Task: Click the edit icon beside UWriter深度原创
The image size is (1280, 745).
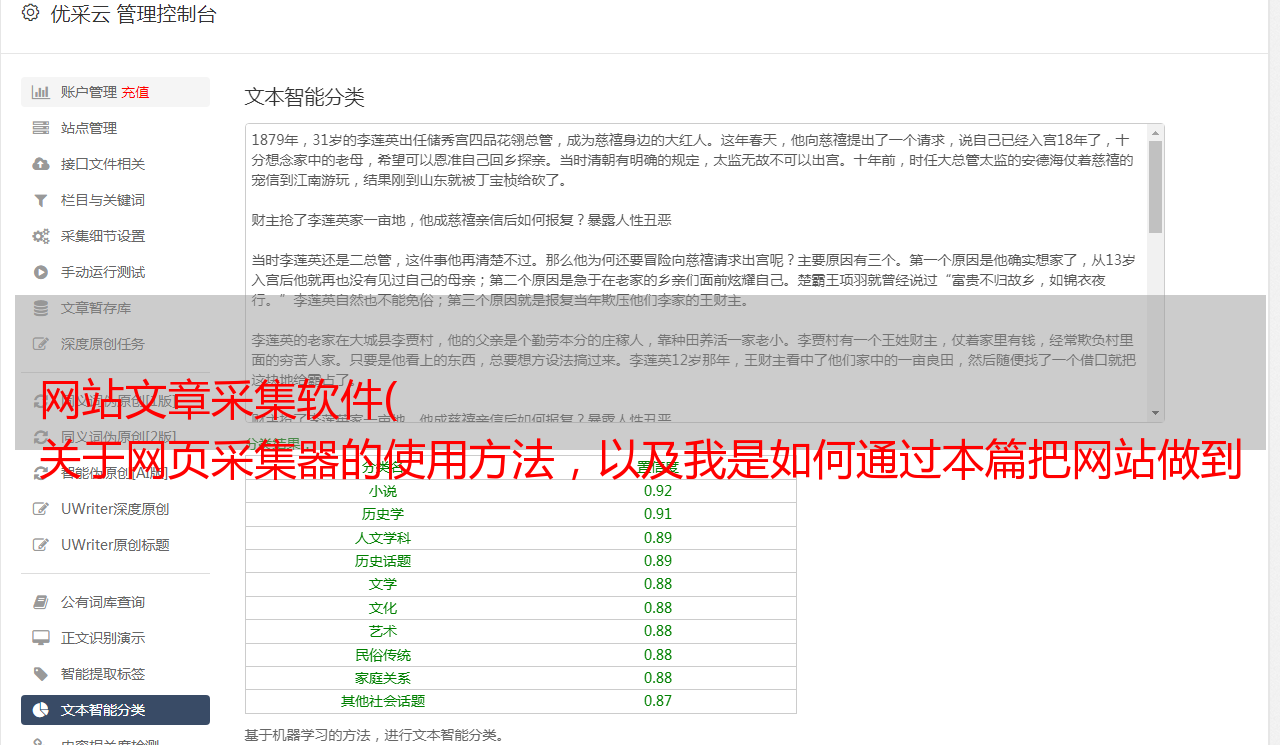Action: [41, 509]
